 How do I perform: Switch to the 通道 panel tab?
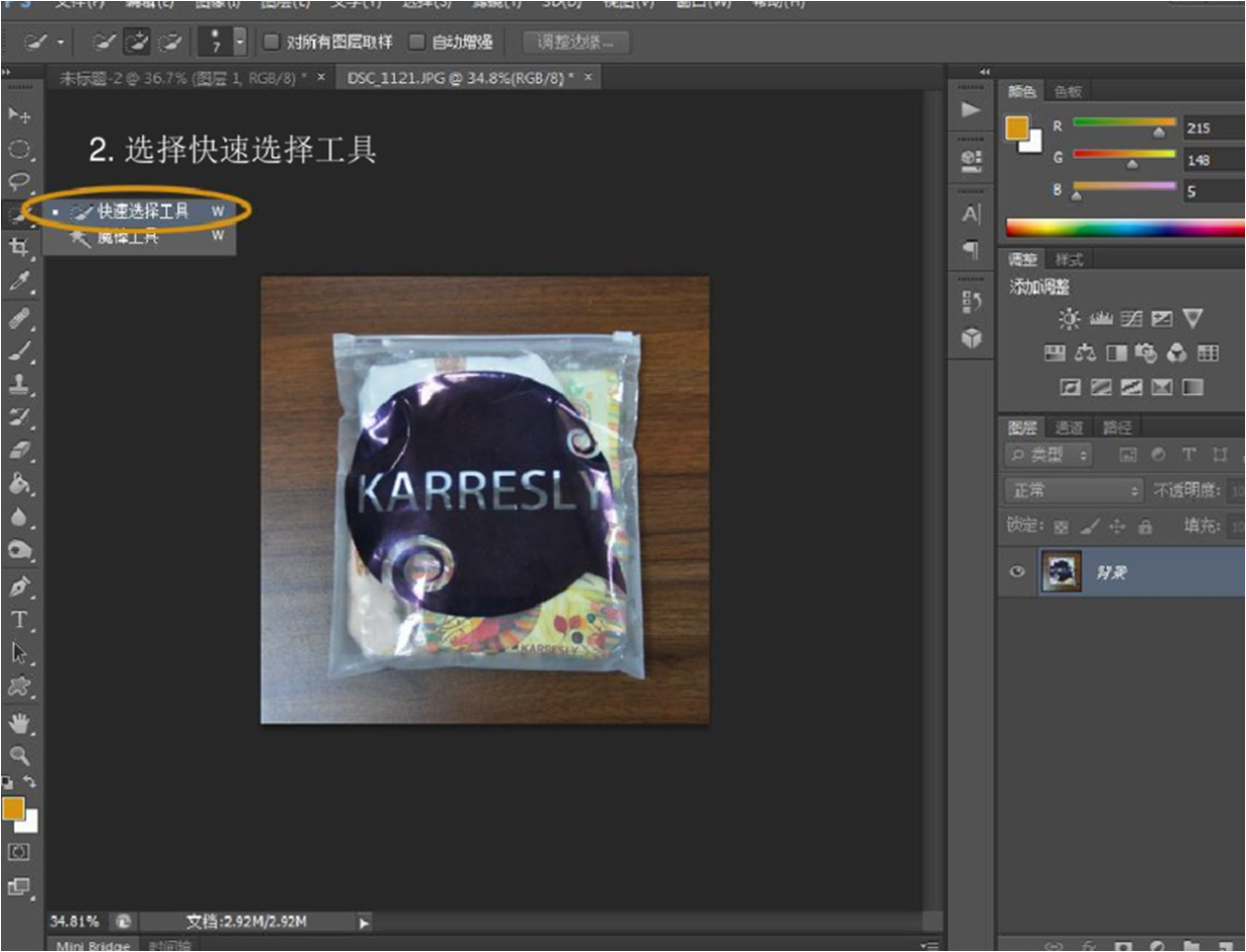click(1069, 428)
